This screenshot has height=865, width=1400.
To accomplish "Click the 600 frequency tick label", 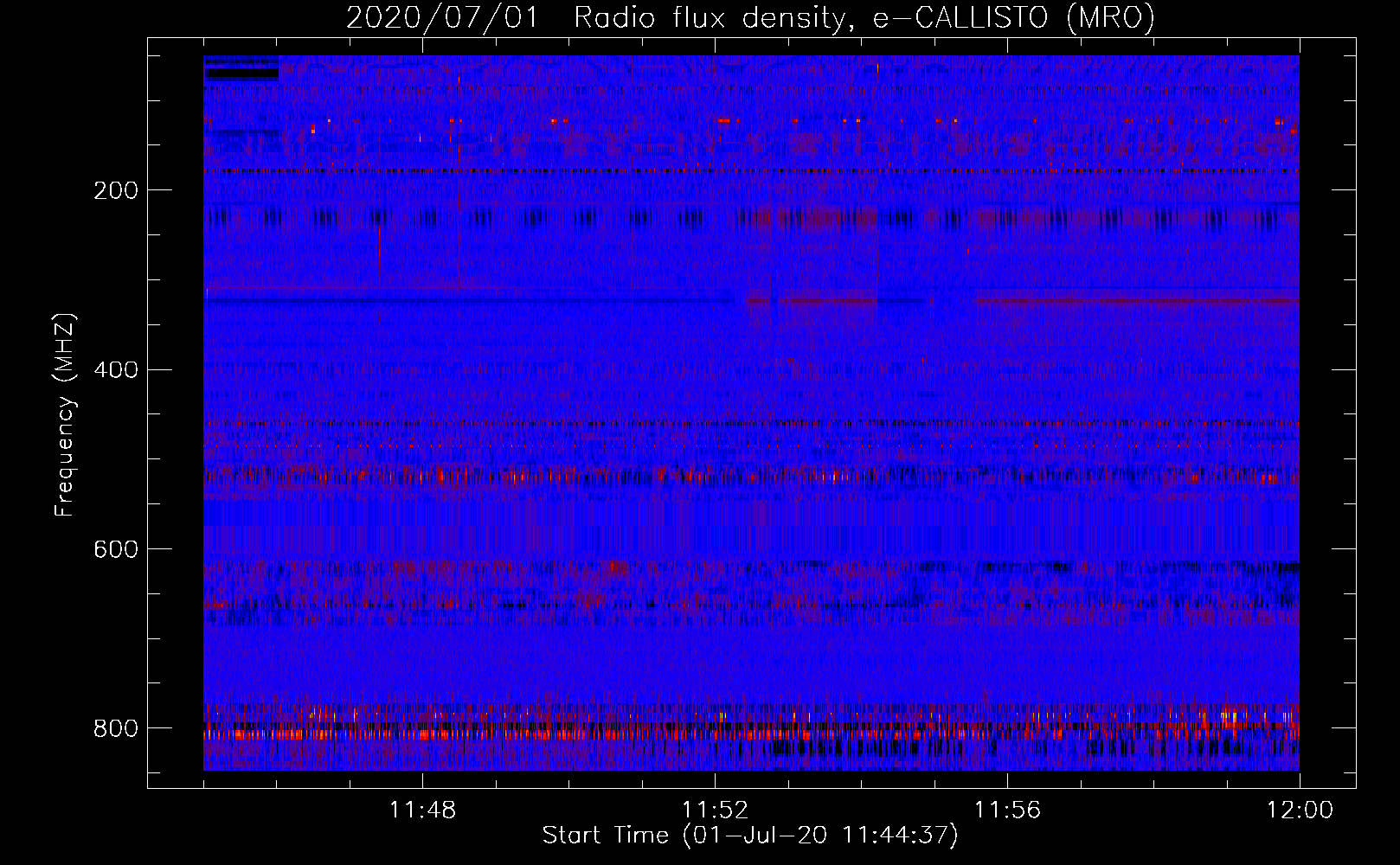I will coord(116,550).
